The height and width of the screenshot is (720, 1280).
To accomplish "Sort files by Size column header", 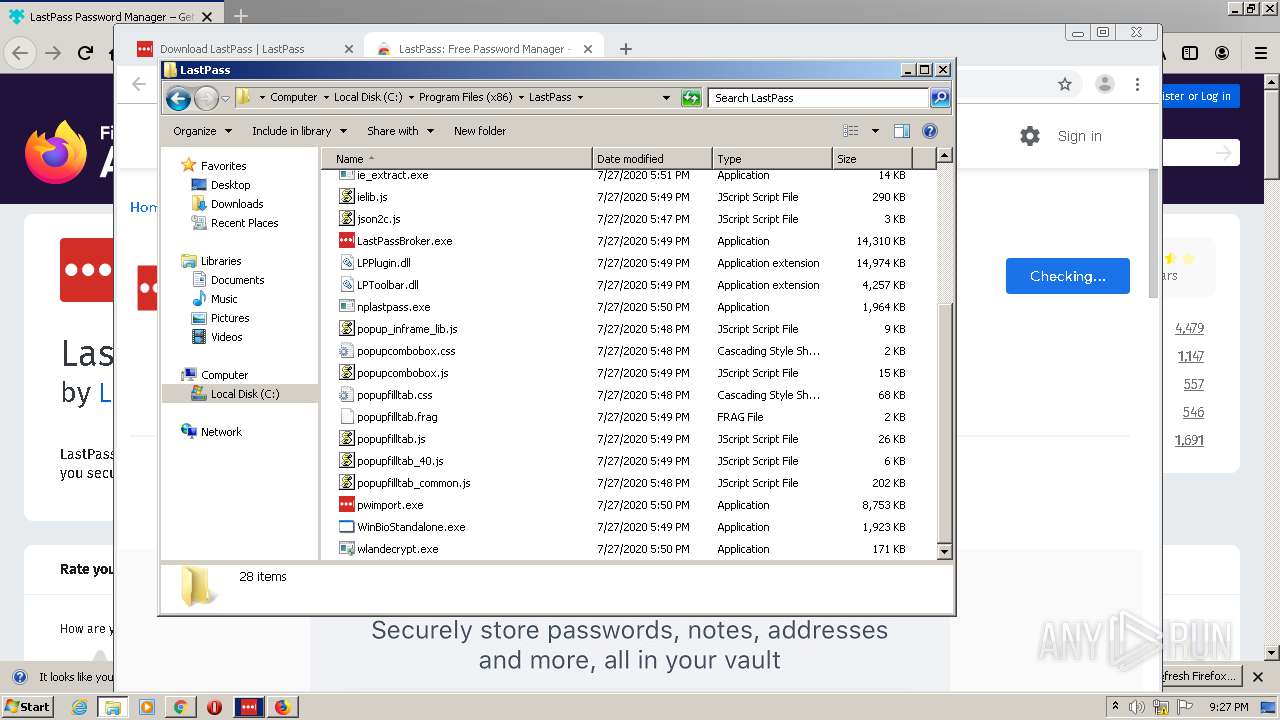I will 872,159.
